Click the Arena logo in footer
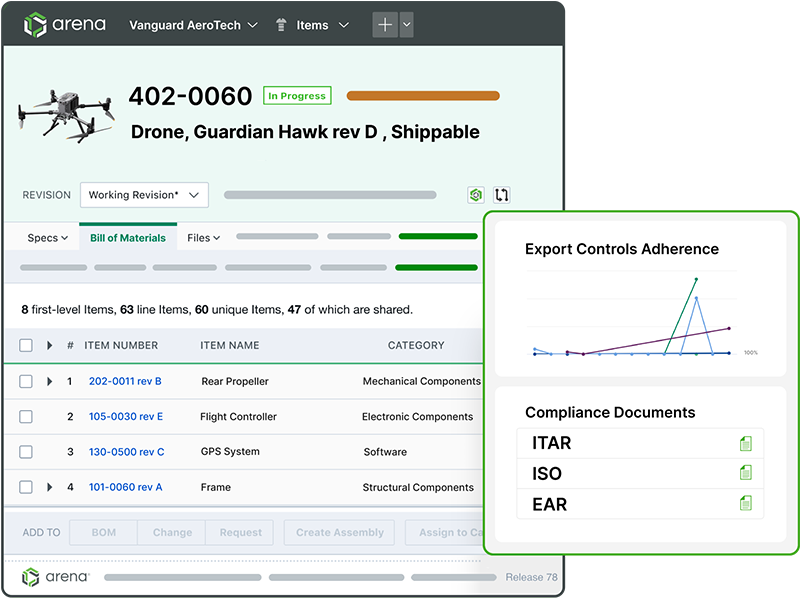This screenshot has height=598, width=800. (56, 577)
